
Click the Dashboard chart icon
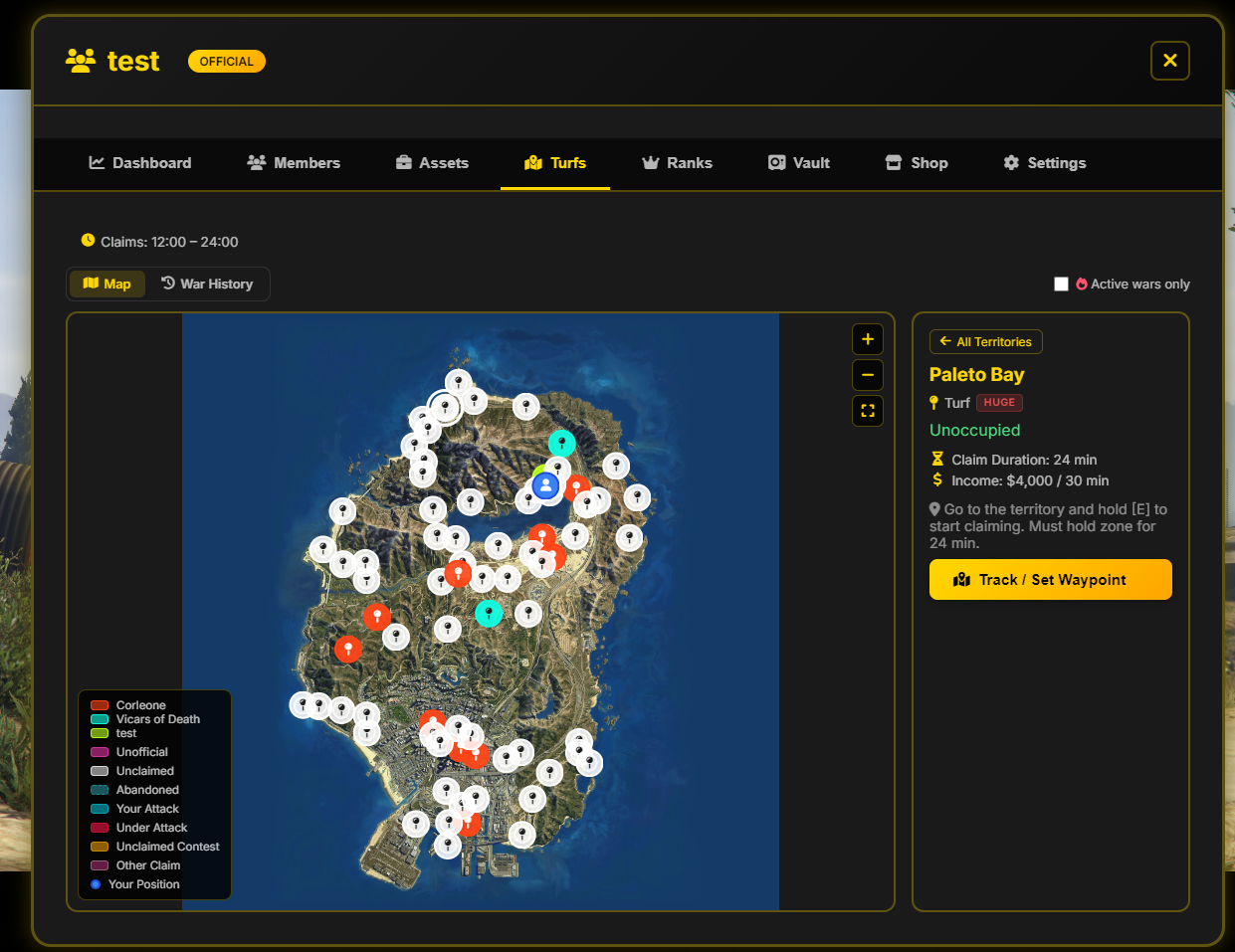coord(97,162)
